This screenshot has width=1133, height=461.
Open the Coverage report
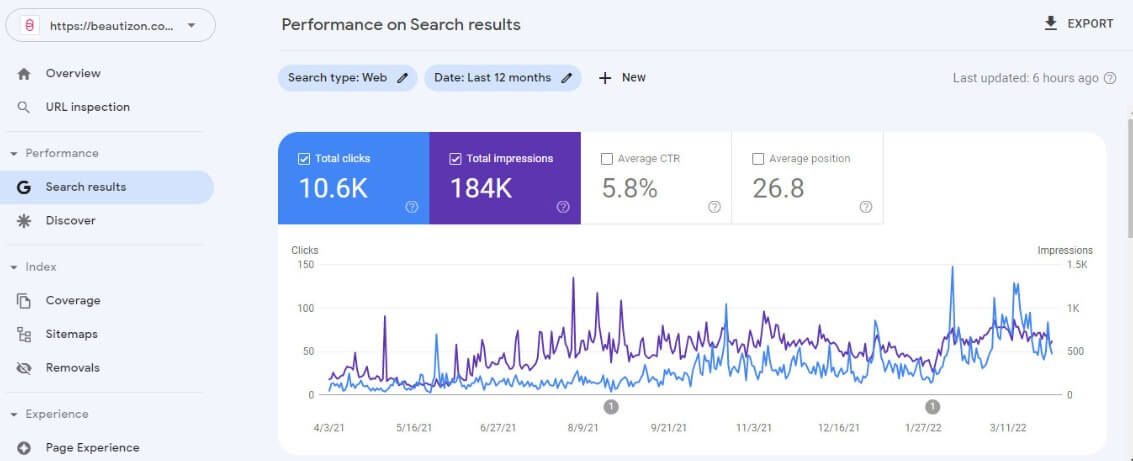[72, 300]
